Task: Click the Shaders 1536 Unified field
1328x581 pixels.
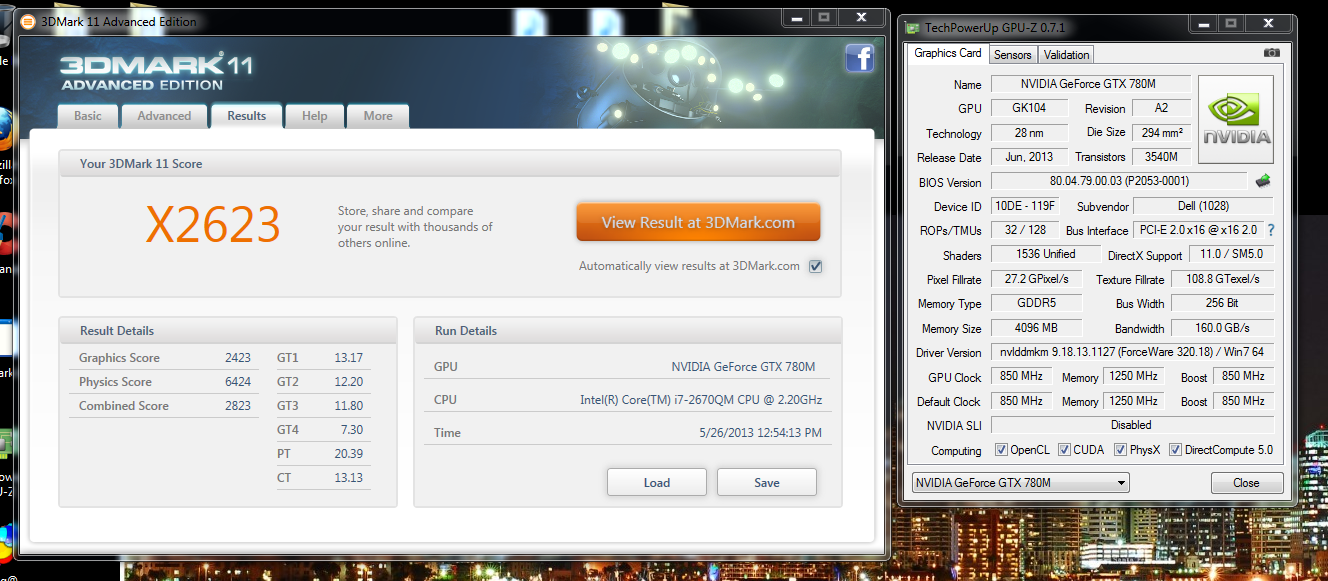Action: tap(1046, 255)
